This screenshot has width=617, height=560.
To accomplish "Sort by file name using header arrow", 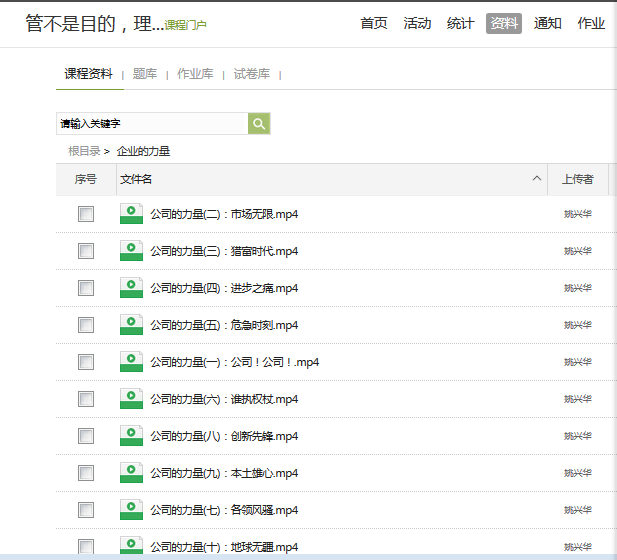I will click(x=537, y=179).
